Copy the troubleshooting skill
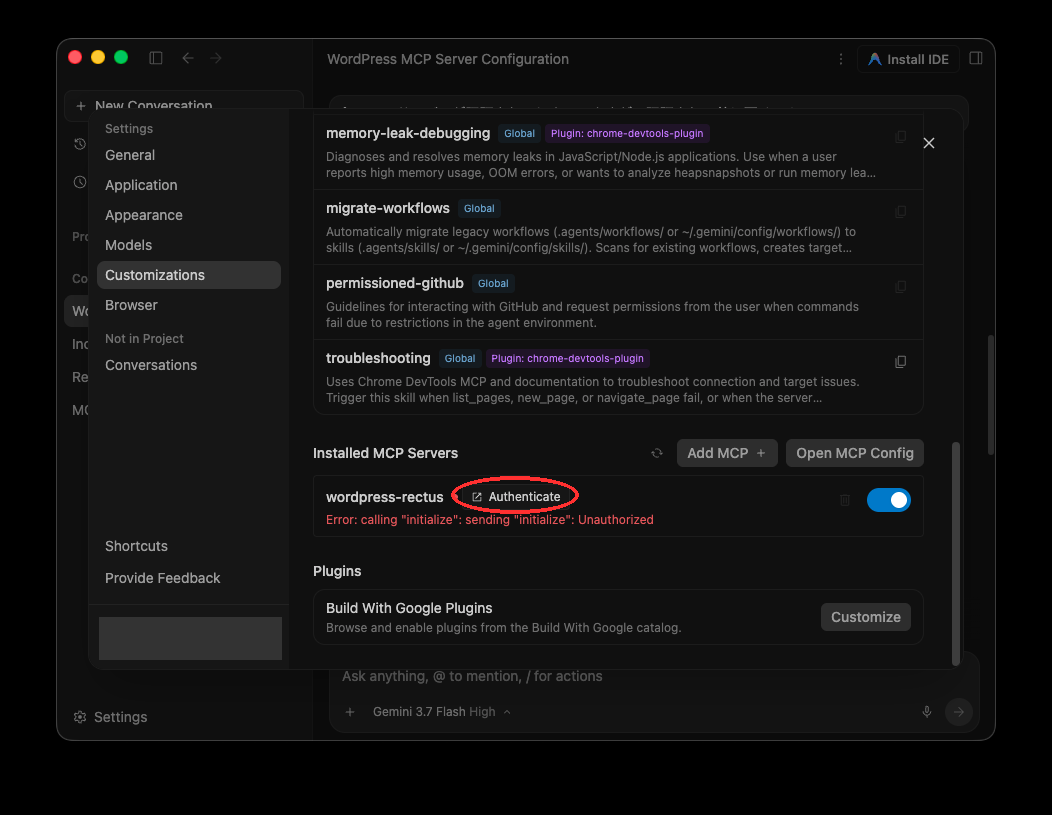Viewport: 1052px width, 815px height. 900,362
